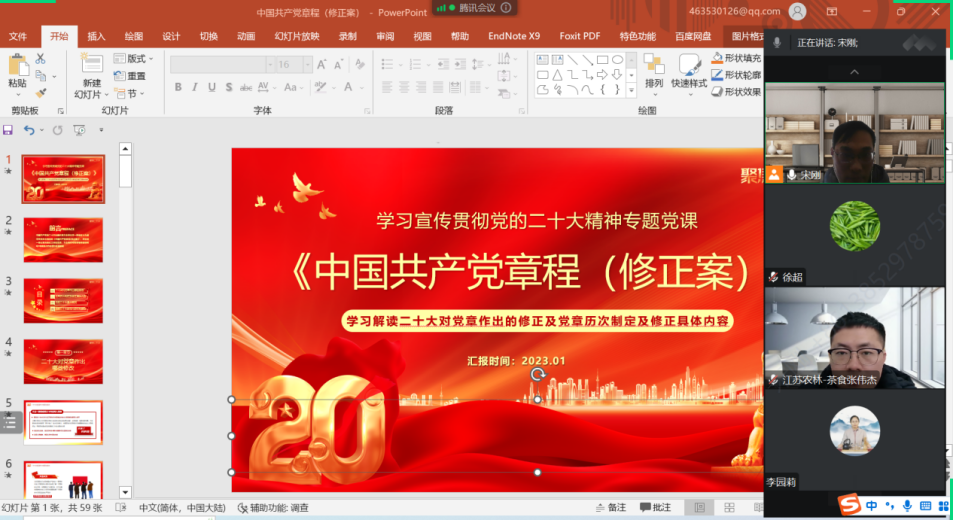This screenshot has width=953, height=520.
Task: Switch to the 幻灯片放映 tab
Action: pyautogui.click(x=297, y=36)
